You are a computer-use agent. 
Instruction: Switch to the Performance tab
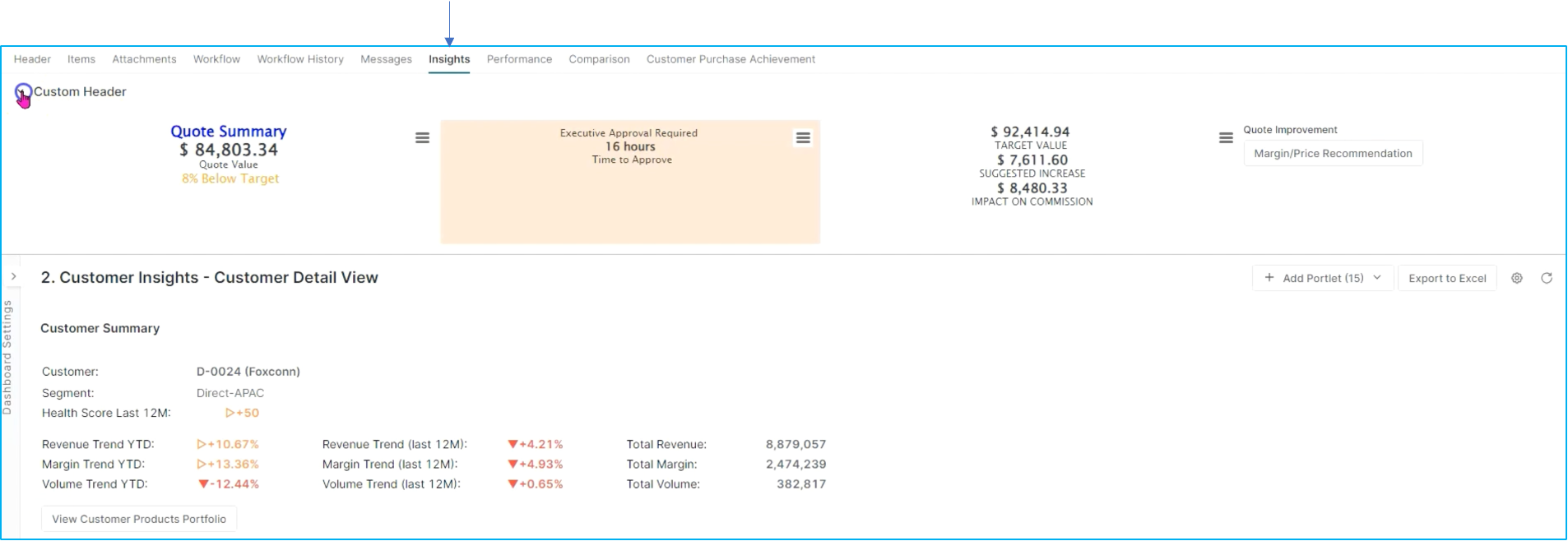(x=519, y=59)
